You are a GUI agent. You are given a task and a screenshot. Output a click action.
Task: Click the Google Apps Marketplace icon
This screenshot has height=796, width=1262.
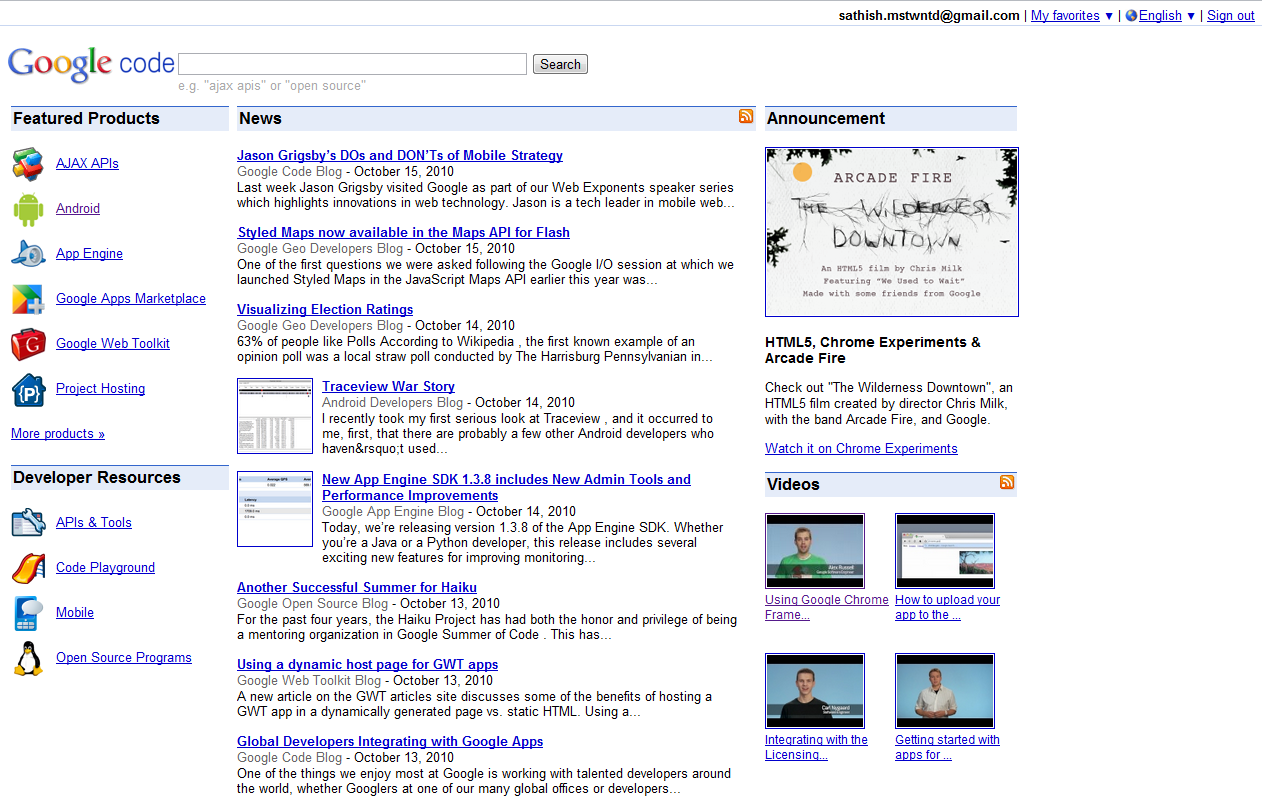point(28,298)
